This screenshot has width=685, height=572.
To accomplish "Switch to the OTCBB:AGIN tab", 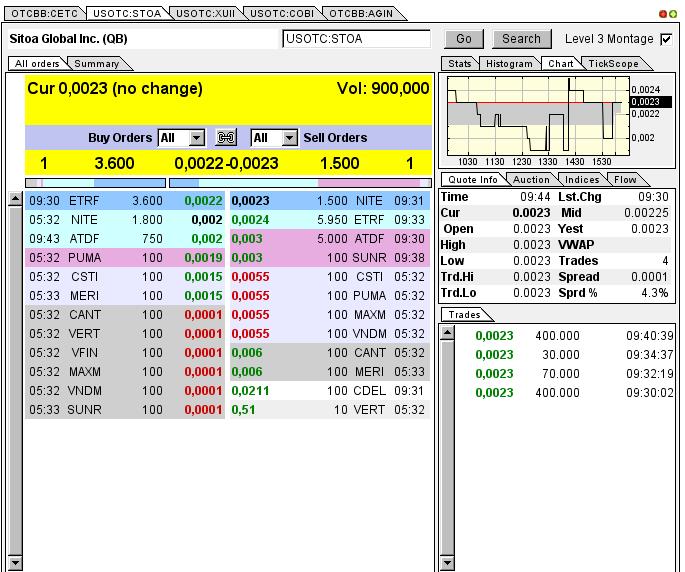I will click(361, 14).
